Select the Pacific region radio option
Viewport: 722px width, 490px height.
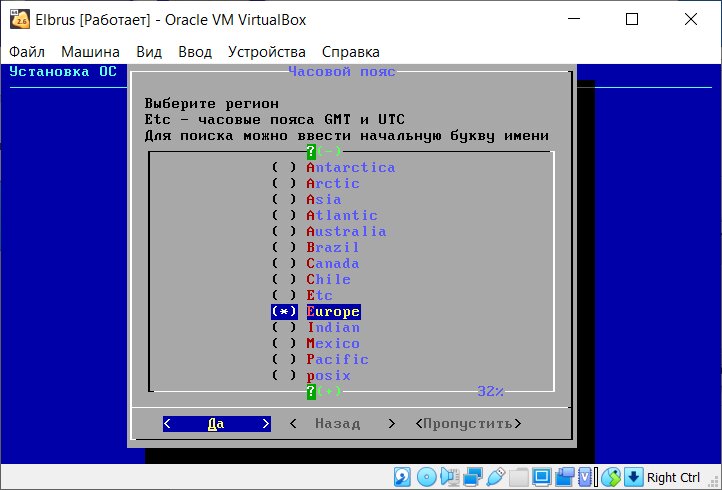click(285, 360)
